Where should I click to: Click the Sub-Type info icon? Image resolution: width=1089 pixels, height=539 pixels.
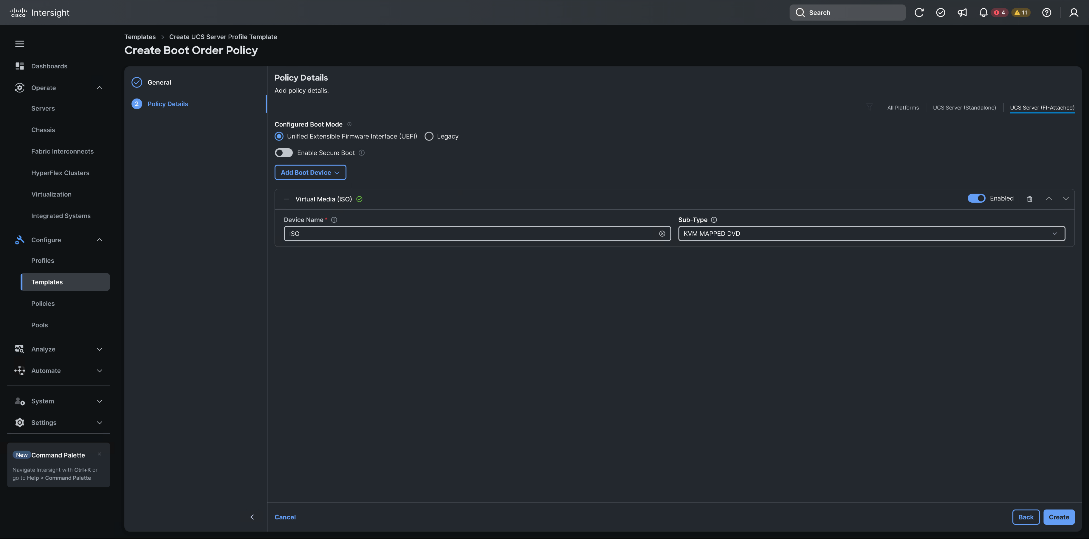714,220
